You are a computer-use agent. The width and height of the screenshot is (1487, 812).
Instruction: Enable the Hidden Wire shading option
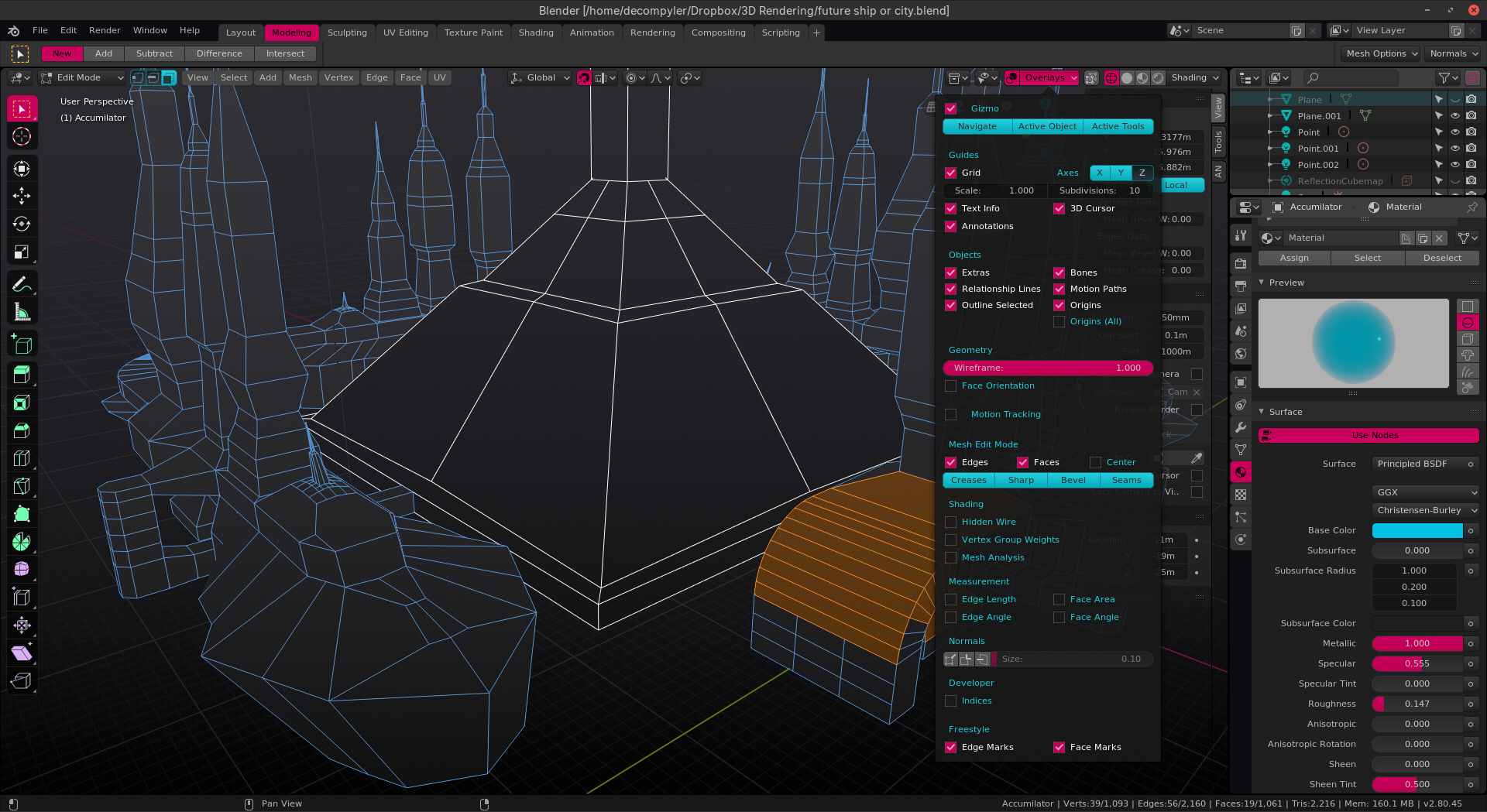point(950,522)
